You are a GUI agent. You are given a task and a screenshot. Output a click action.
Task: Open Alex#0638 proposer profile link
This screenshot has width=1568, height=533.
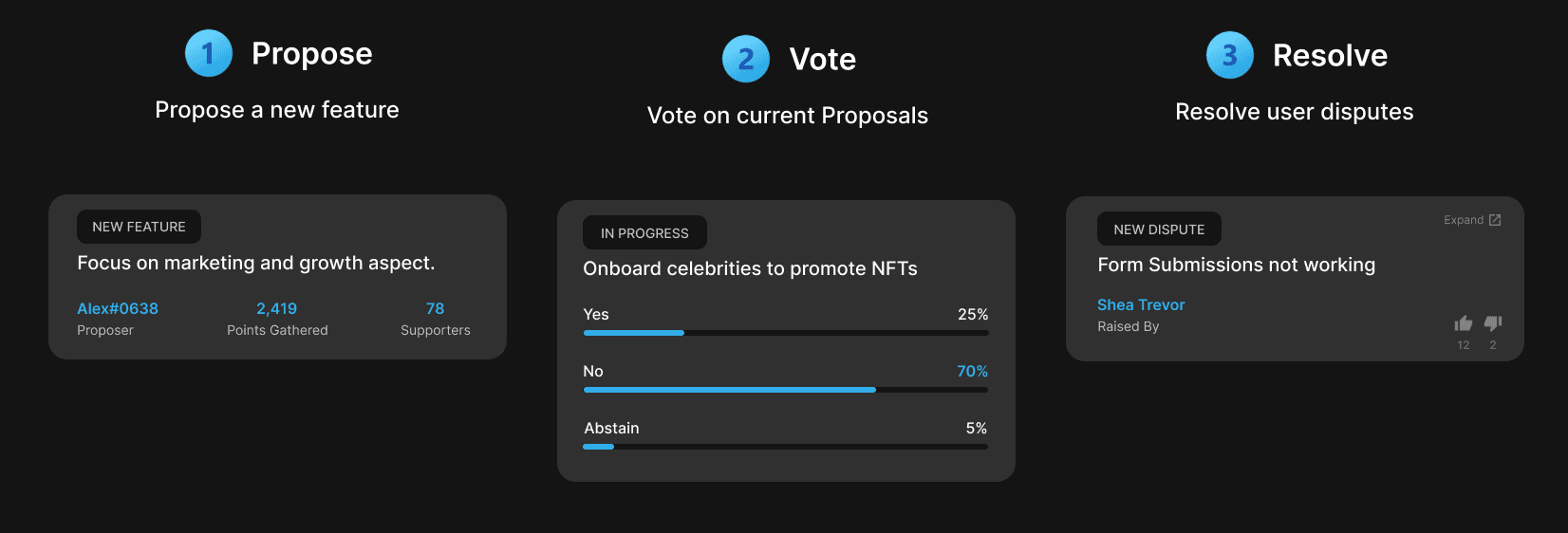click(x=118, y=308)
